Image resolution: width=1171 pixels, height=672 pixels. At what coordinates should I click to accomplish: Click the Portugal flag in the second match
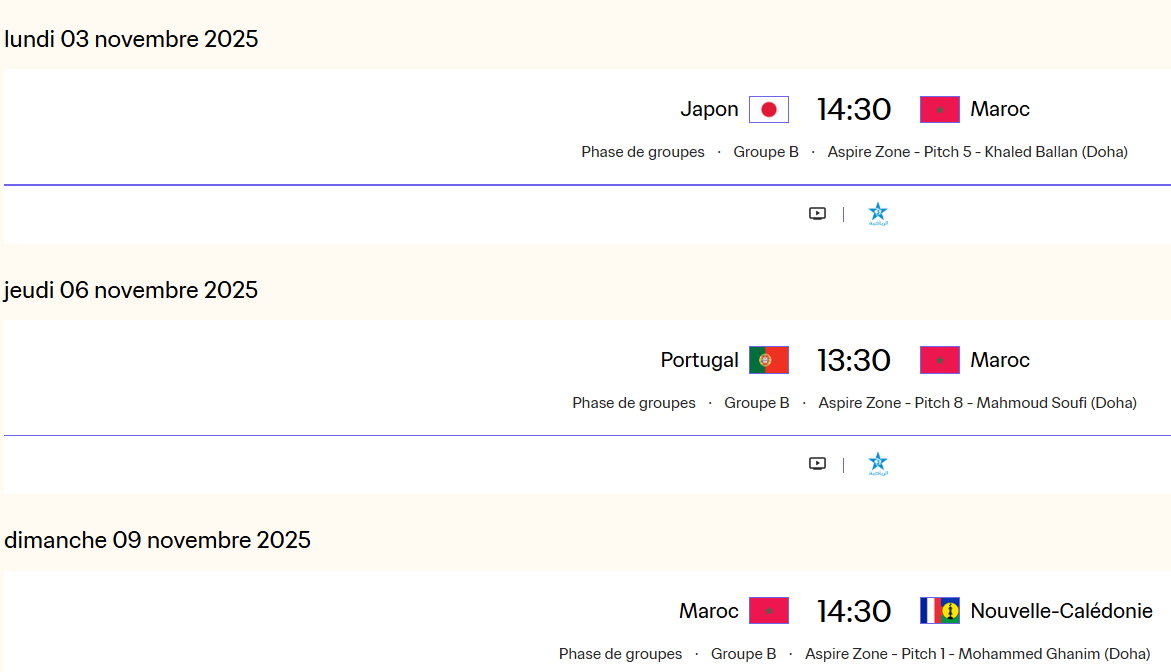768,360
